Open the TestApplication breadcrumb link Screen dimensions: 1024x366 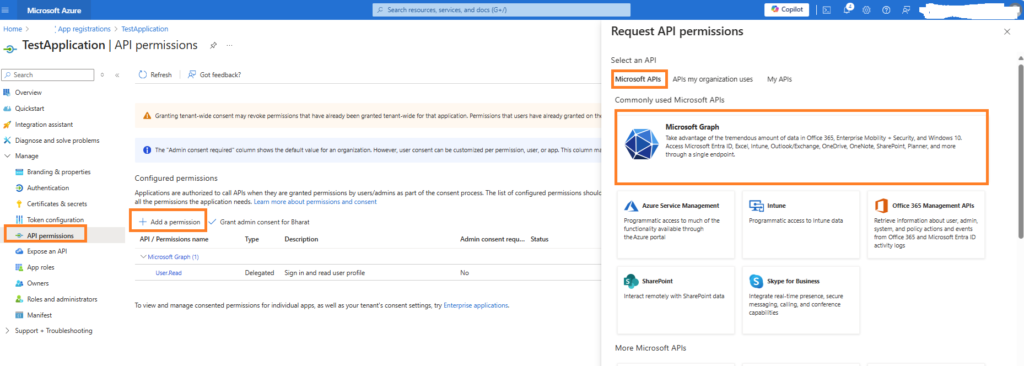[144, 29]
